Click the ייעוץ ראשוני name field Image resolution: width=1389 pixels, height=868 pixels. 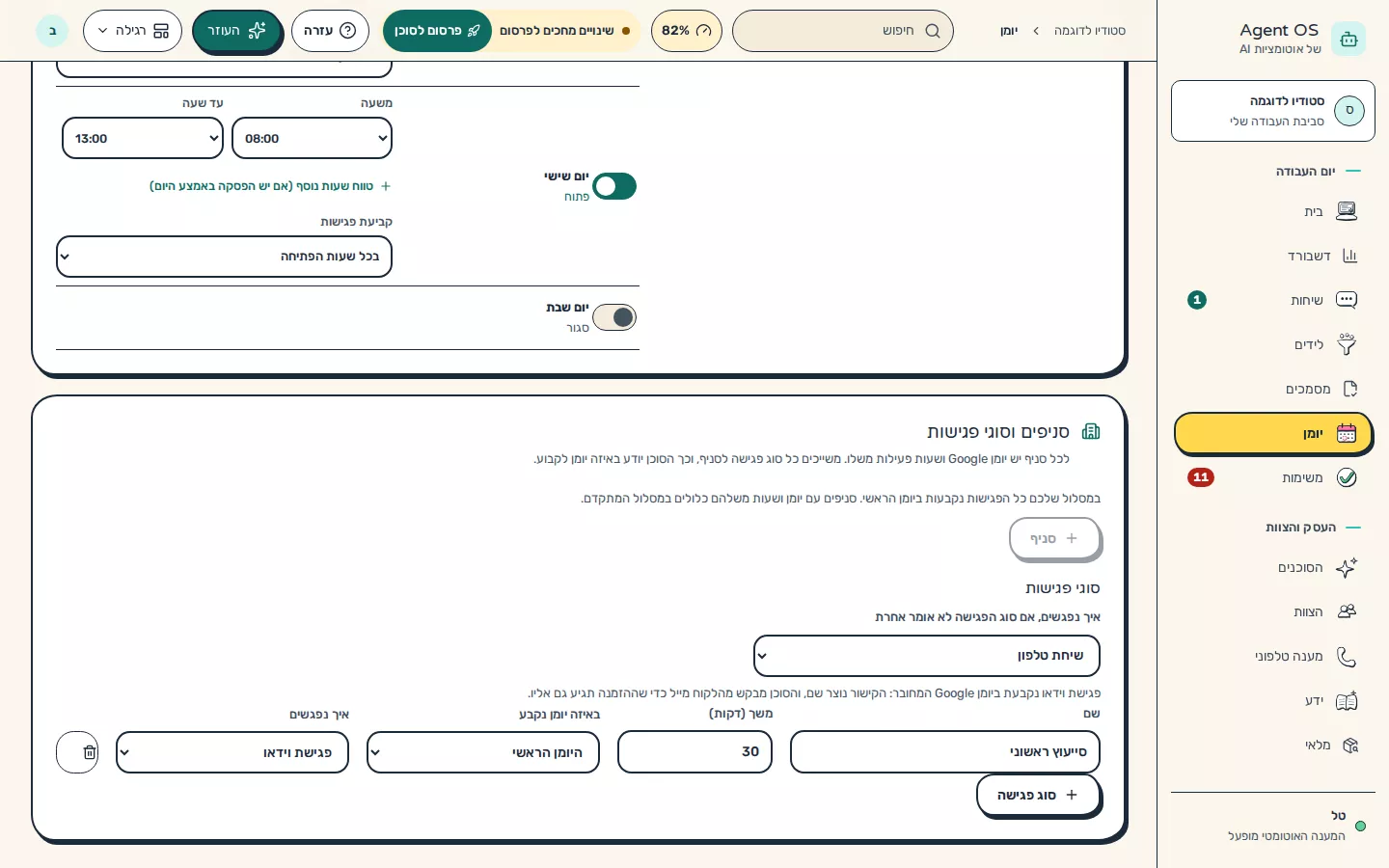coord(945,752)
